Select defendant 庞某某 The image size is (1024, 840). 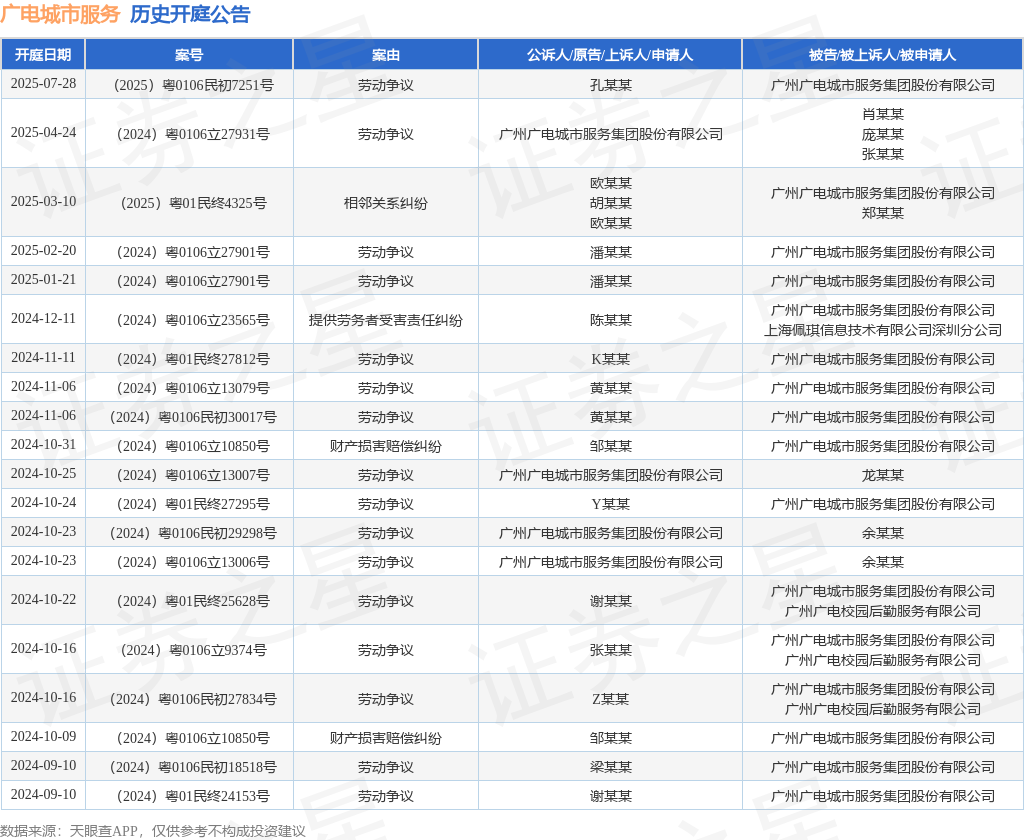coord(882,134)
